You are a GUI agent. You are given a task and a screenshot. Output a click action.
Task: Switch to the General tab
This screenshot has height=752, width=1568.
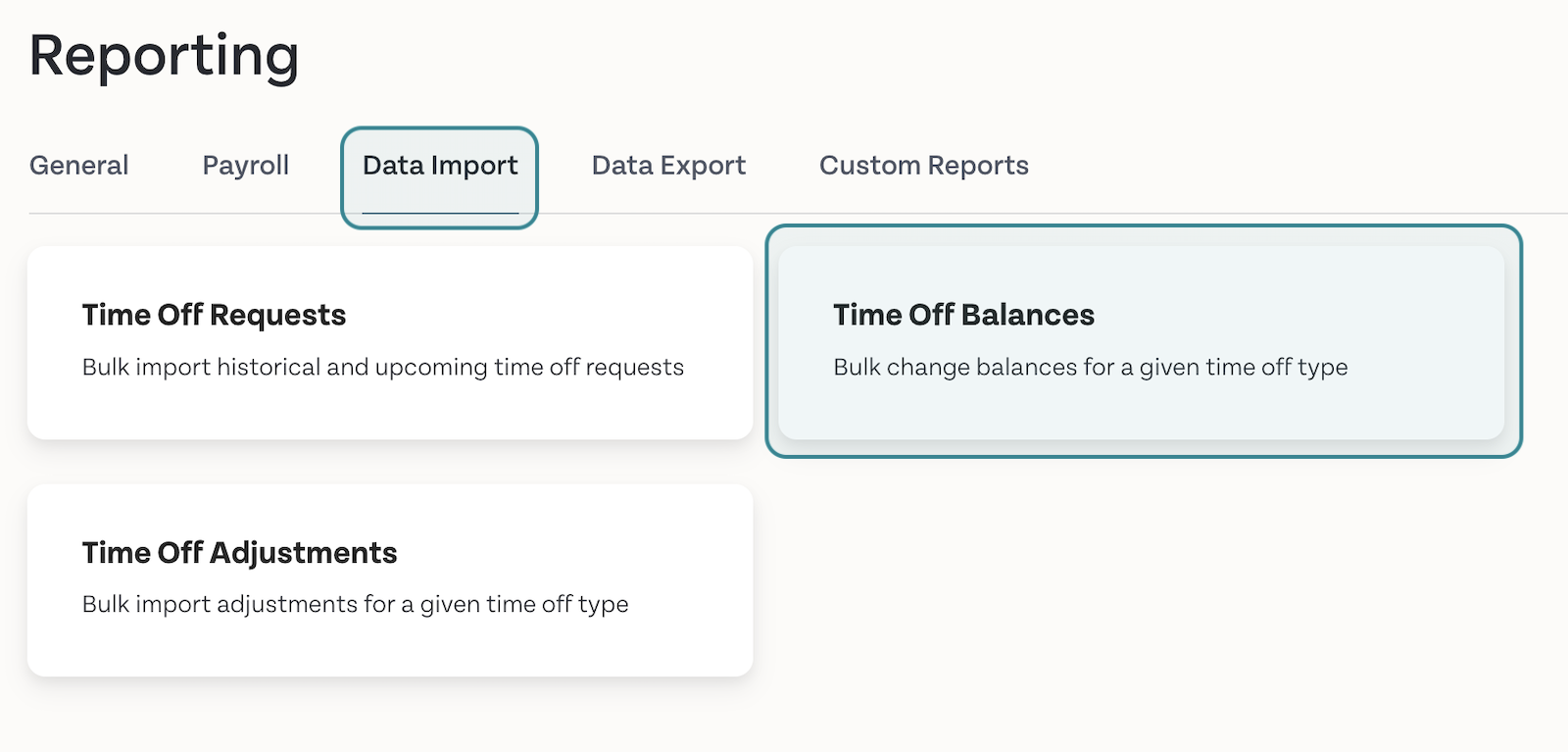point(78,166)
